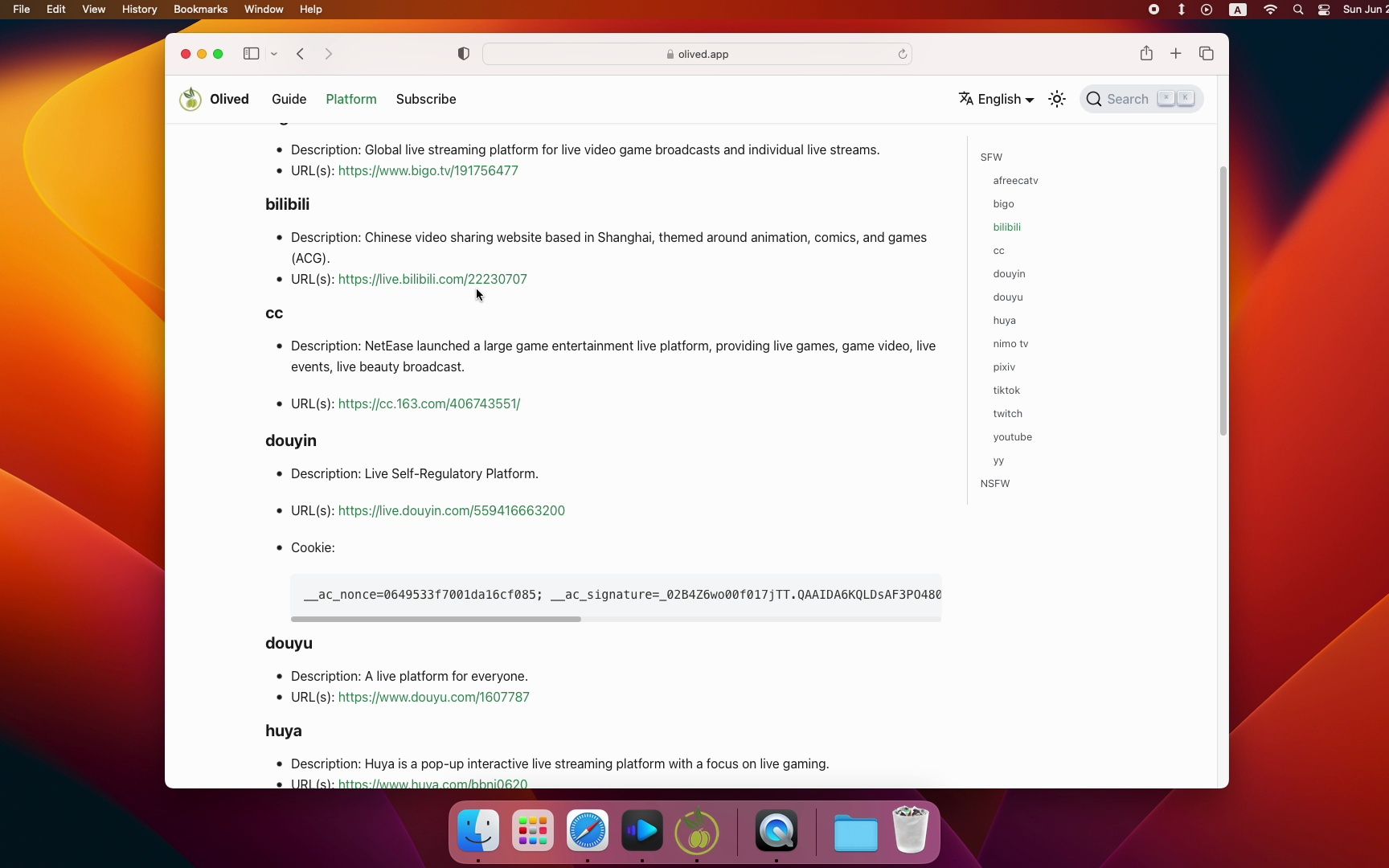
Task: Open the douyu.com/1607787 link
Action: click(433, 697)
